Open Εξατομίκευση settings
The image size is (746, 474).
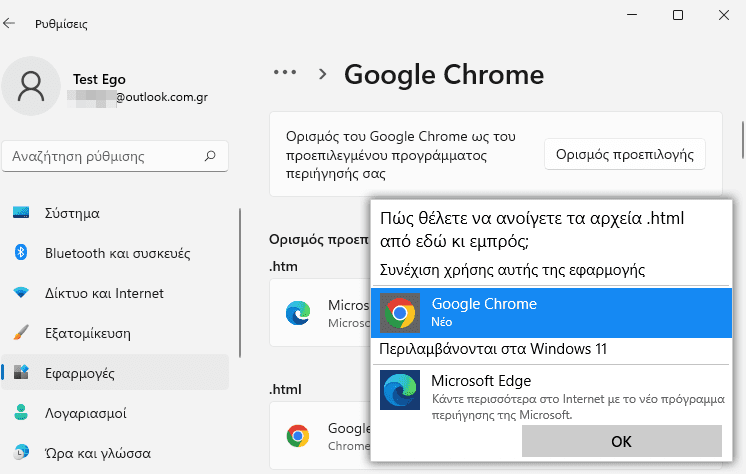point(115,333)
